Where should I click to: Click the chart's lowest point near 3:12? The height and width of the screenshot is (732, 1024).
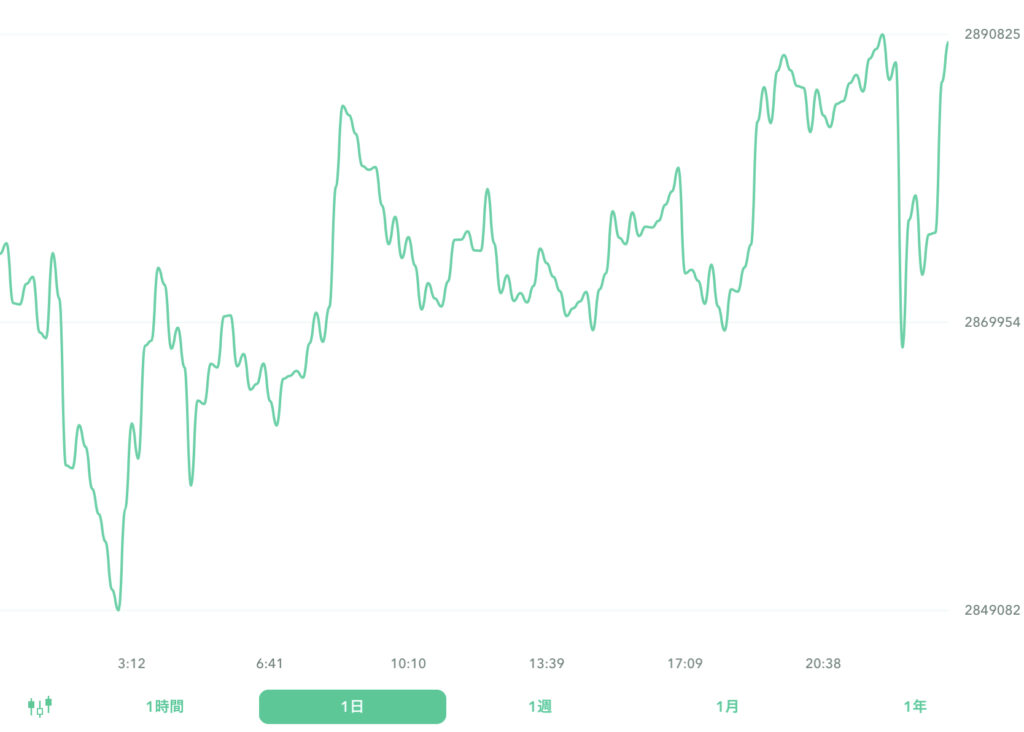[x=118, y=609]
